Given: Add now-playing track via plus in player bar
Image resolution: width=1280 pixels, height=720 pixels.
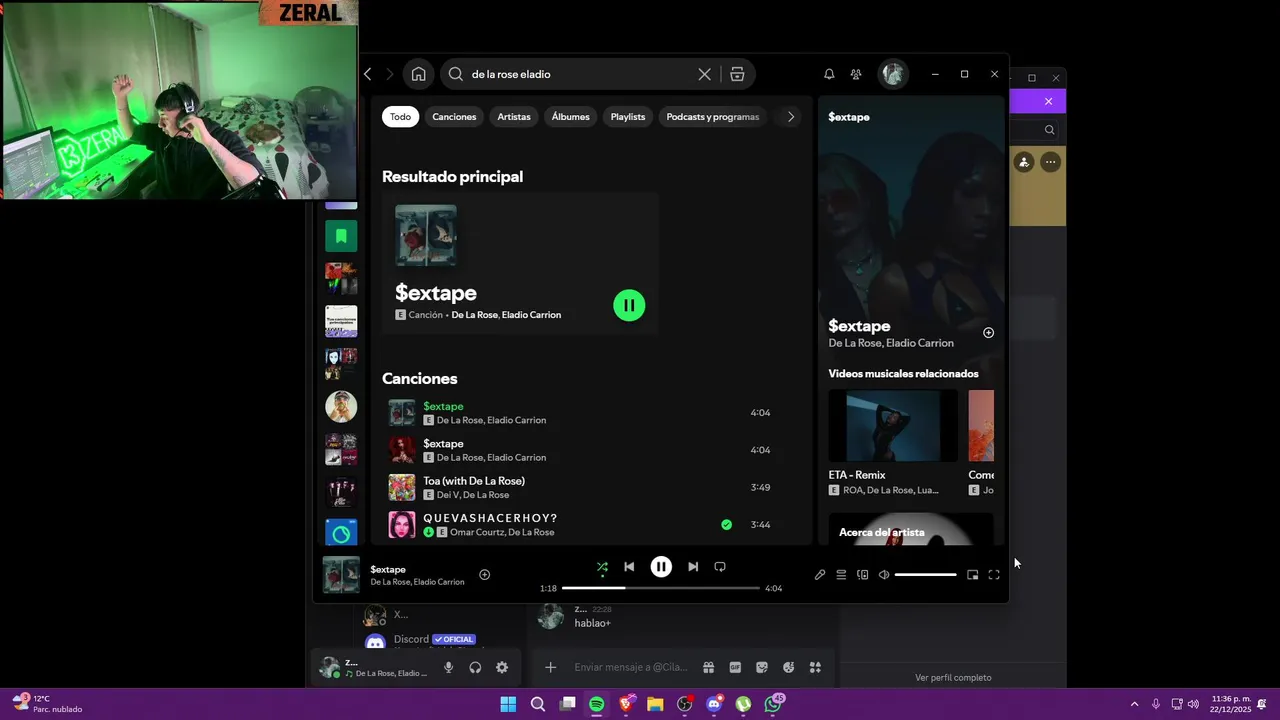Looking at the screenshot, I should [x=484, y=575].
